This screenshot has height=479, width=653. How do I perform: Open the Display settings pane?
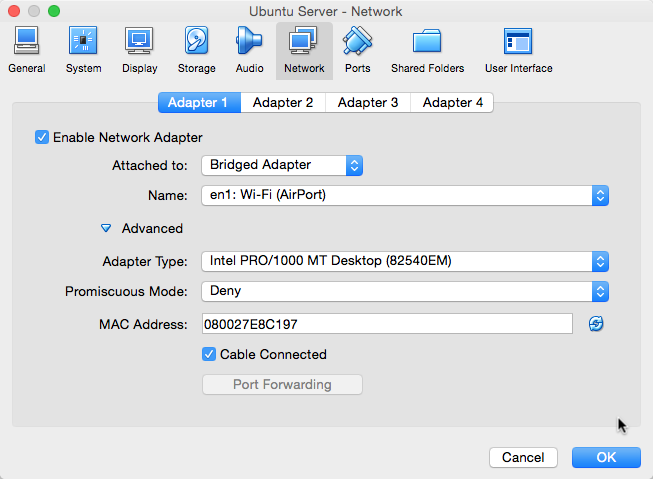140,50
